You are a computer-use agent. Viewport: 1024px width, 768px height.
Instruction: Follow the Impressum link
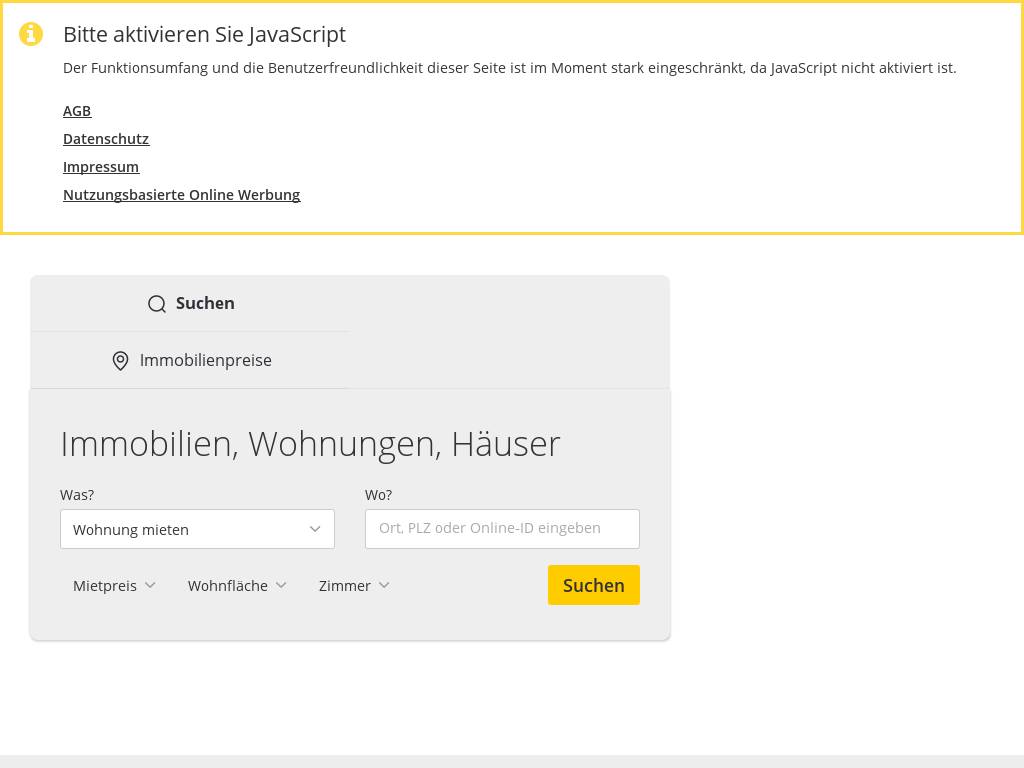101,167
